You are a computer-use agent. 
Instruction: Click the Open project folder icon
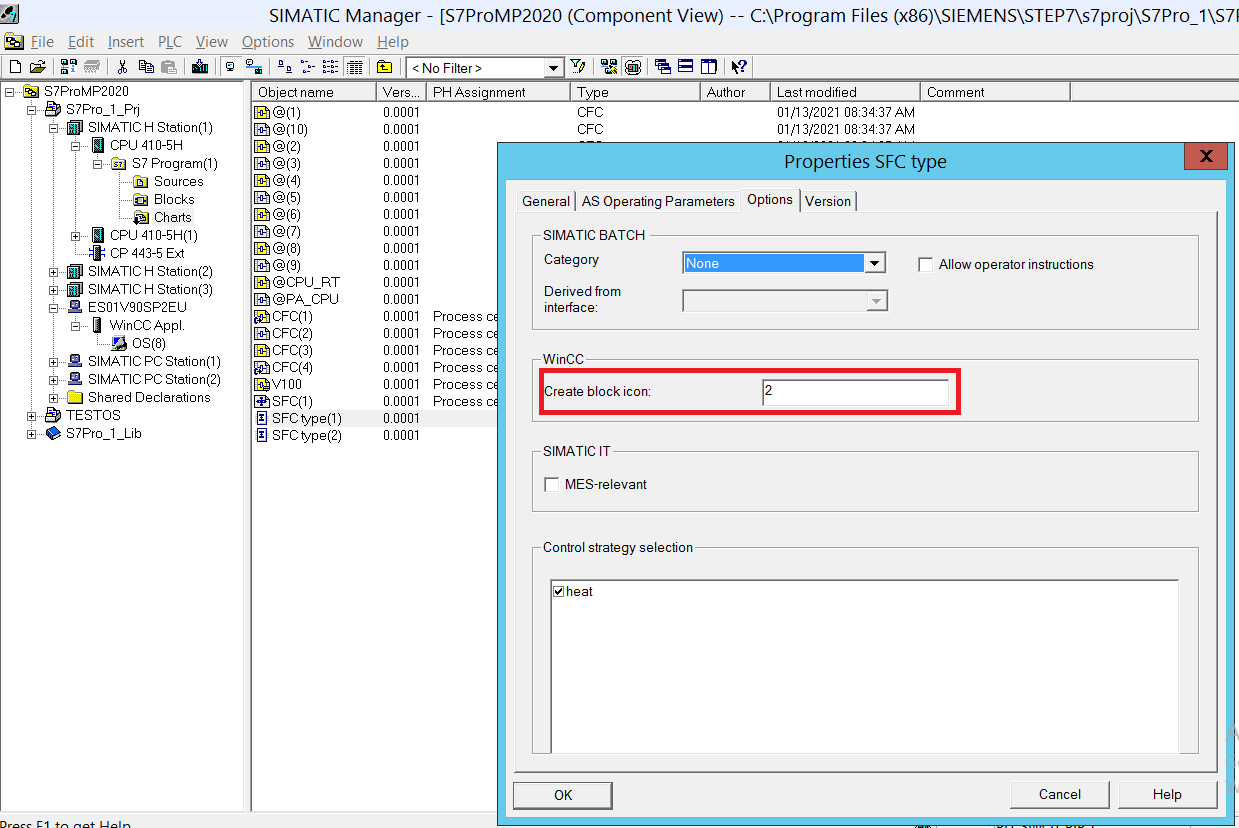point(38,67)
